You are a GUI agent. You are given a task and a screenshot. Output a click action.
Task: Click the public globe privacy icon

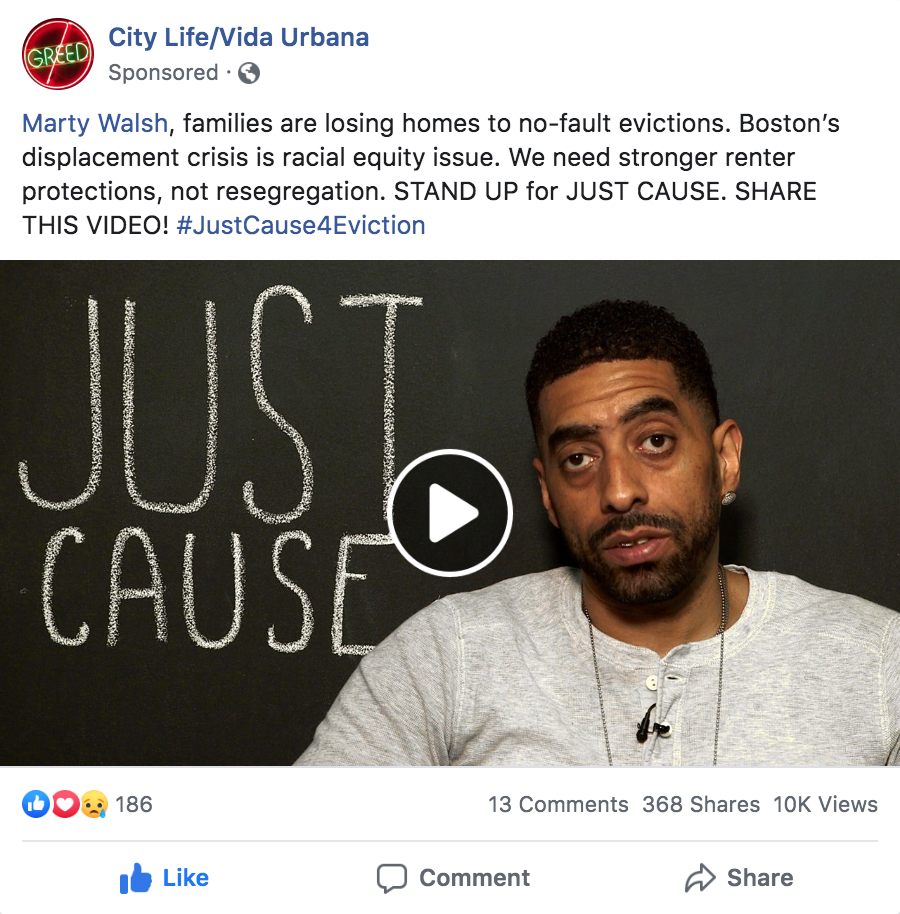[x=249, y=73]
